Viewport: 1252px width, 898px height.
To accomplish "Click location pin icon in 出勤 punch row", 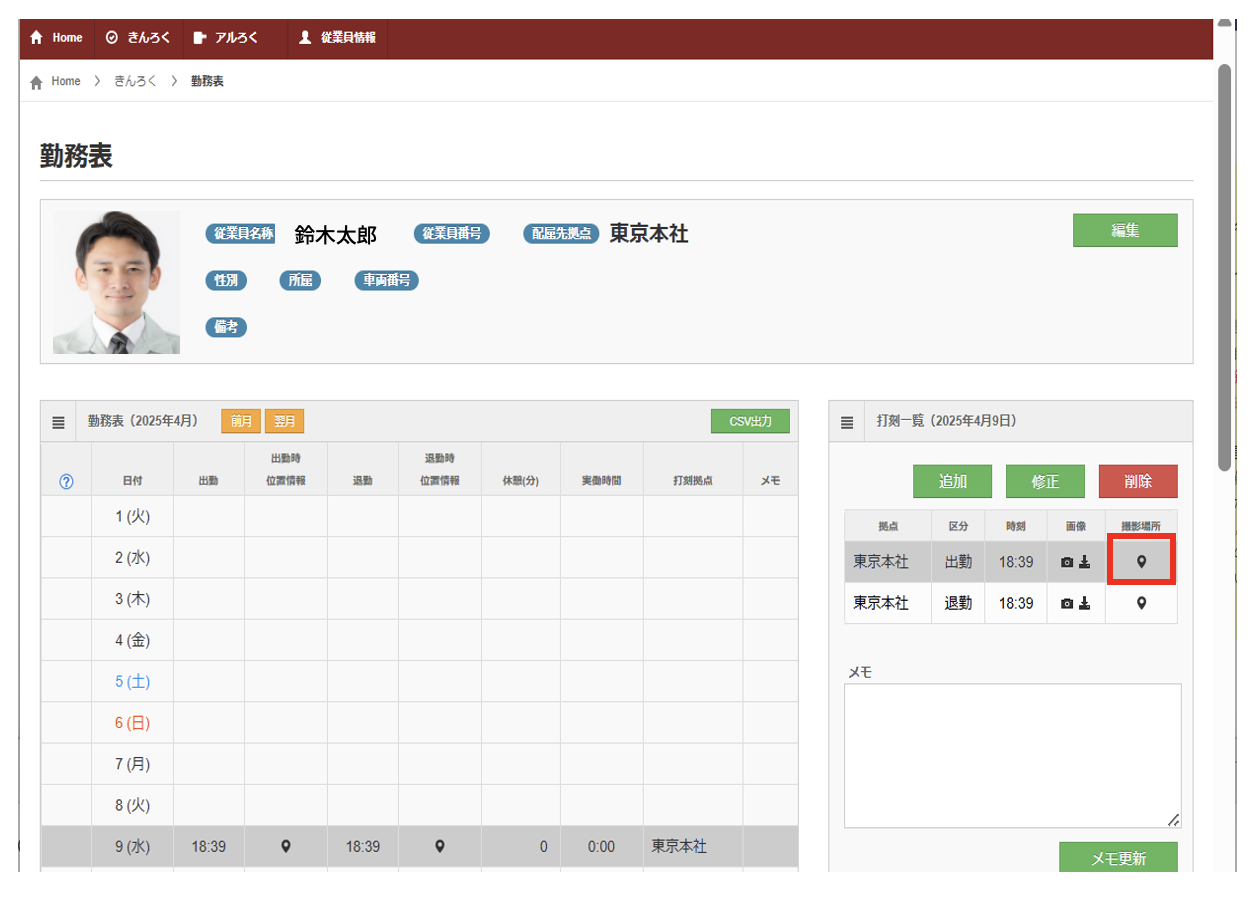I will click(1141, 562).
